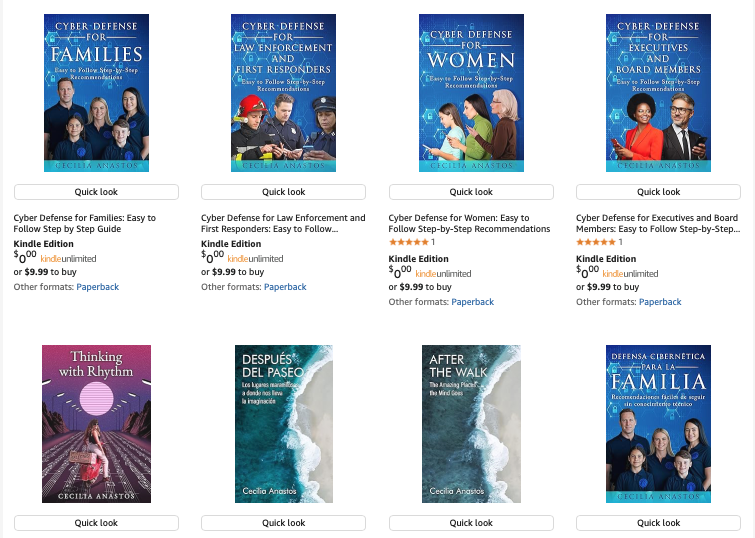Open Quick look for Thinking with Rhythm
755x538 pixels.
96,523
